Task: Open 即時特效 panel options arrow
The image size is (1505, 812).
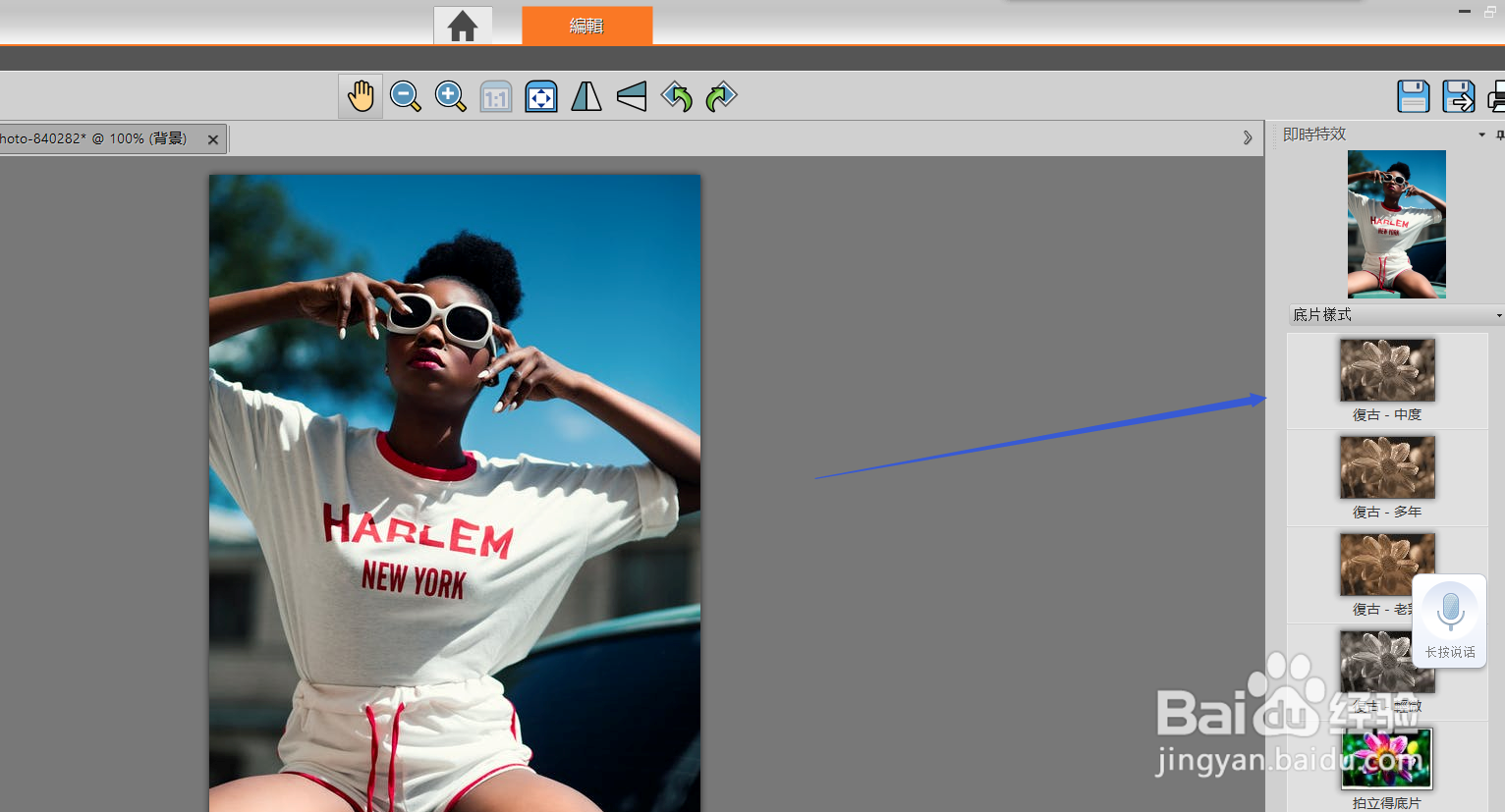Action: coord(1481,135)
